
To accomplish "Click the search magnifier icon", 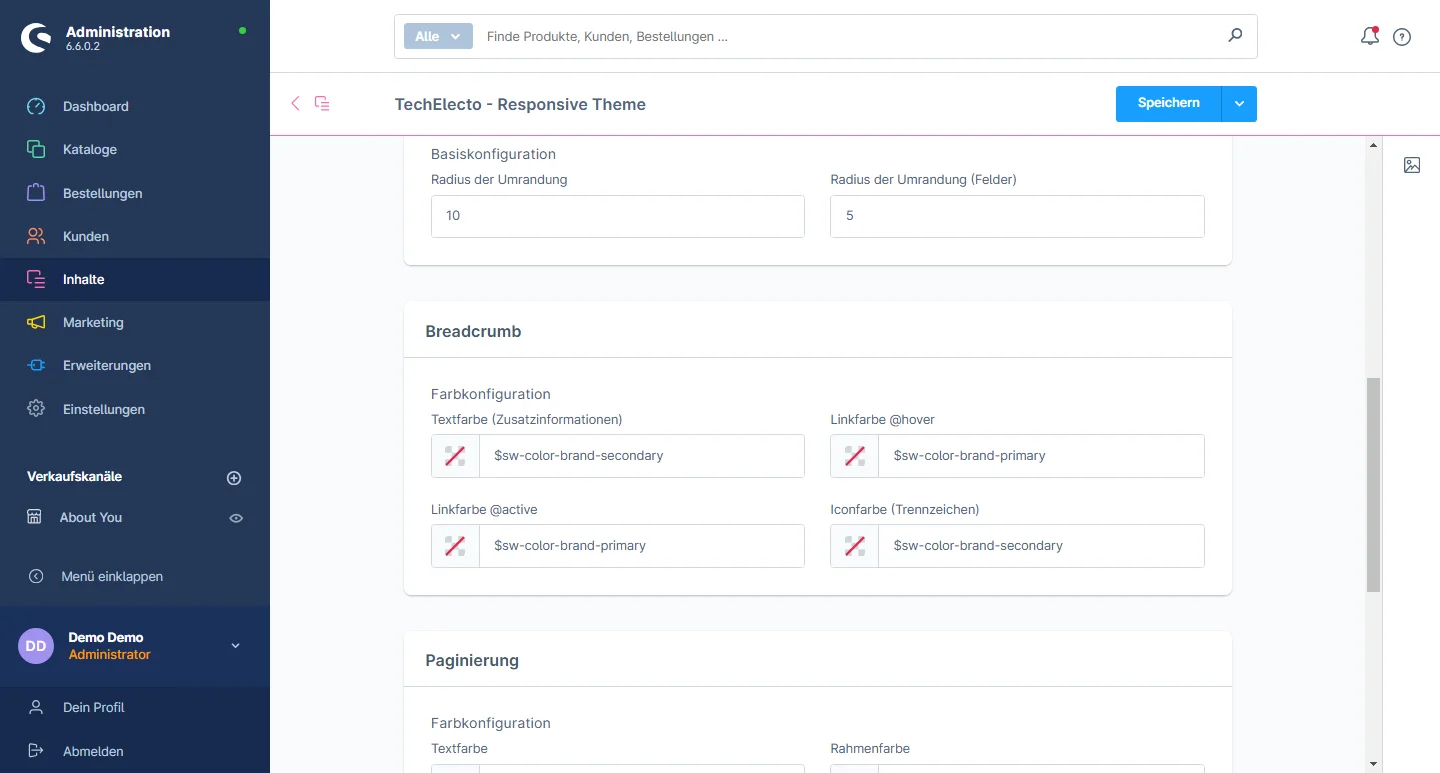I will pyautogui.click(x=1236, y=36).
